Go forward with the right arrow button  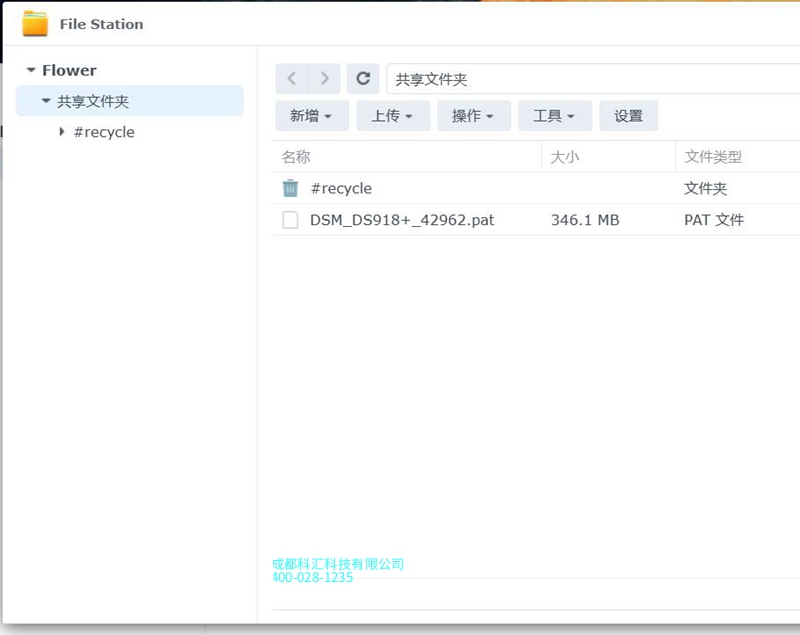[x=324, y=79]
